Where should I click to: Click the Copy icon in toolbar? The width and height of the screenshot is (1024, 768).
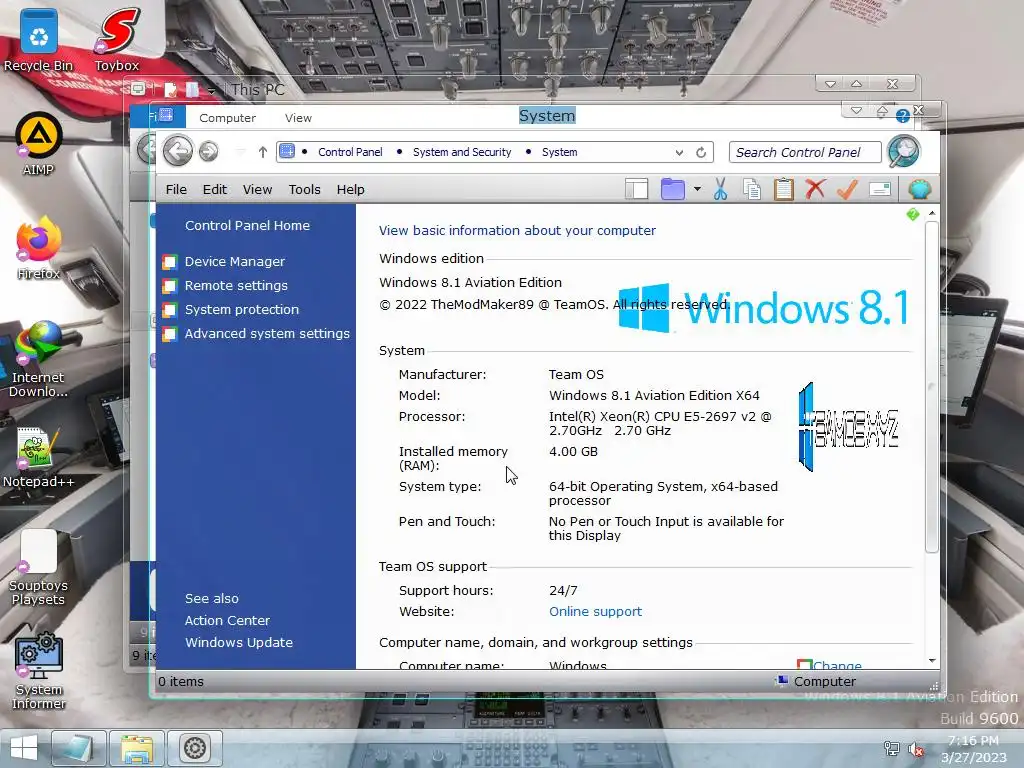(x=752, y=189)
